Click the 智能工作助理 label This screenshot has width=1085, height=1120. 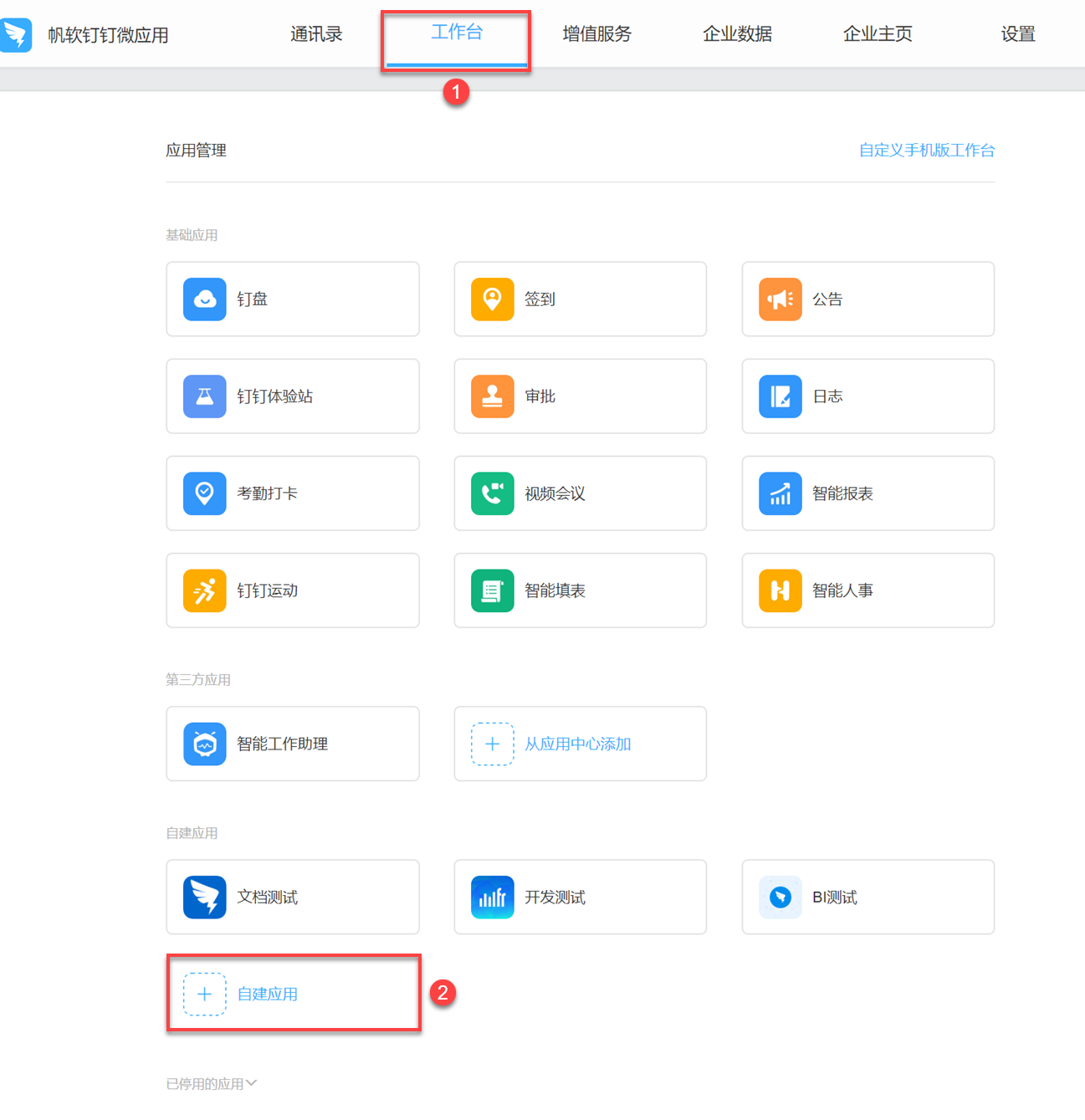click(x=283, y=744)
